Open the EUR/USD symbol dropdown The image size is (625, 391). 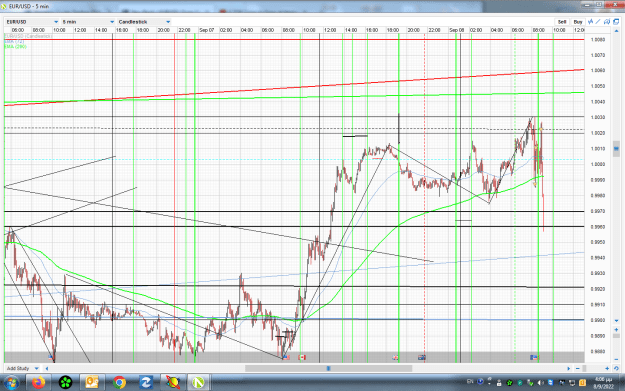(32, 22)
